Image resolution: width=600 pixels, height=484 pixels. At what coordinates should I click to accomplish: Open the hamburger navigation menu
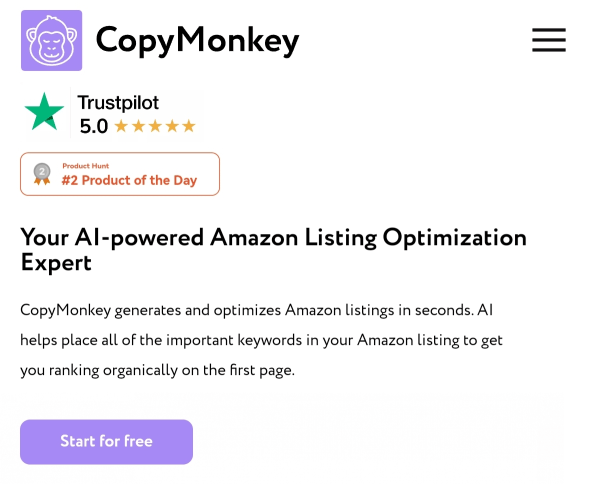549,40
